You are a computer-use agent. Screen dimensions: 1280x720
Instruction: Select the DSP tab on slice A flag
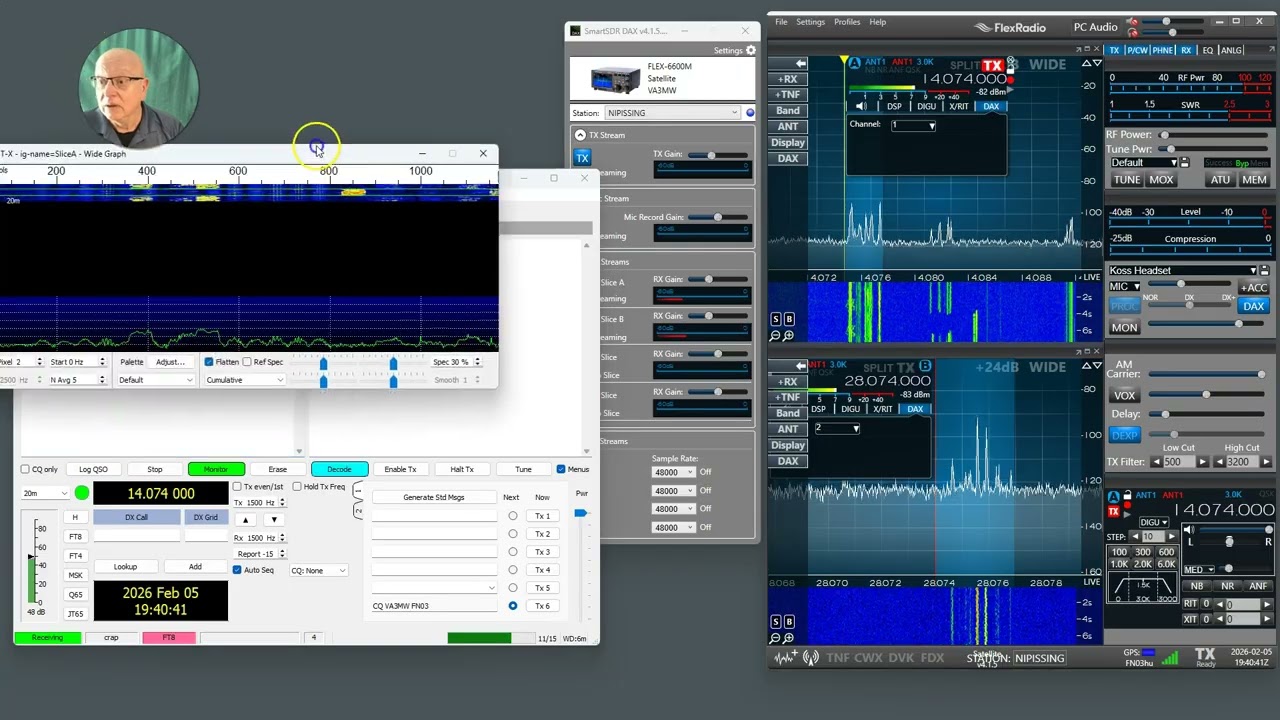click(x=894, y=106)
